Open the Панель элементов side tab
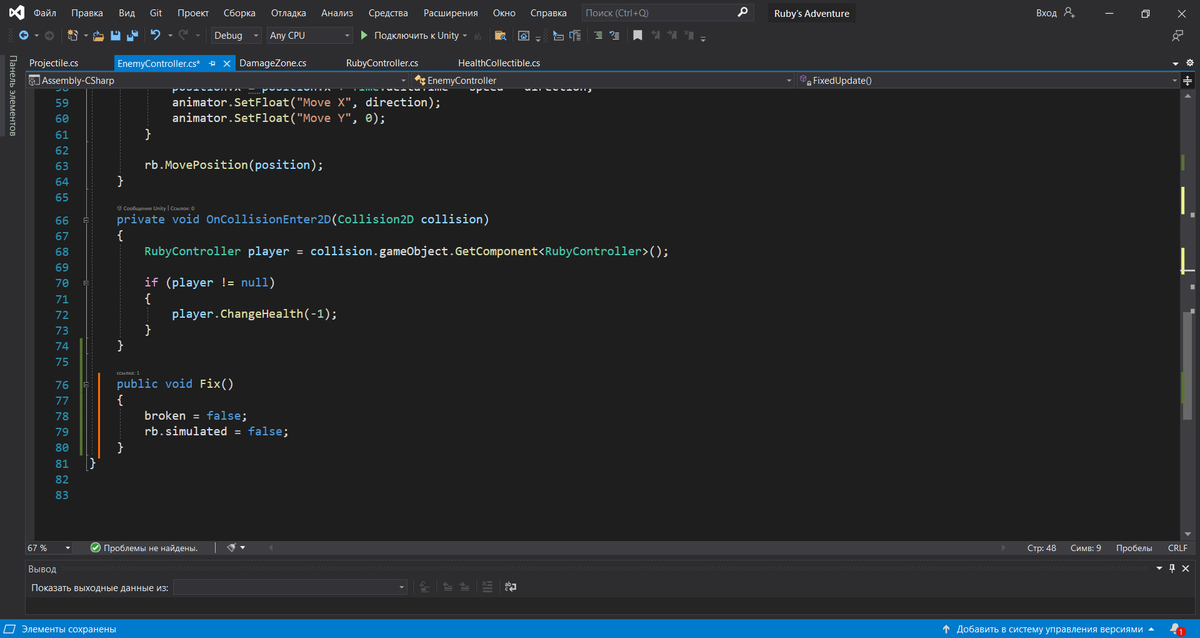Screen dimensions: 1200x638 (12, 96)
